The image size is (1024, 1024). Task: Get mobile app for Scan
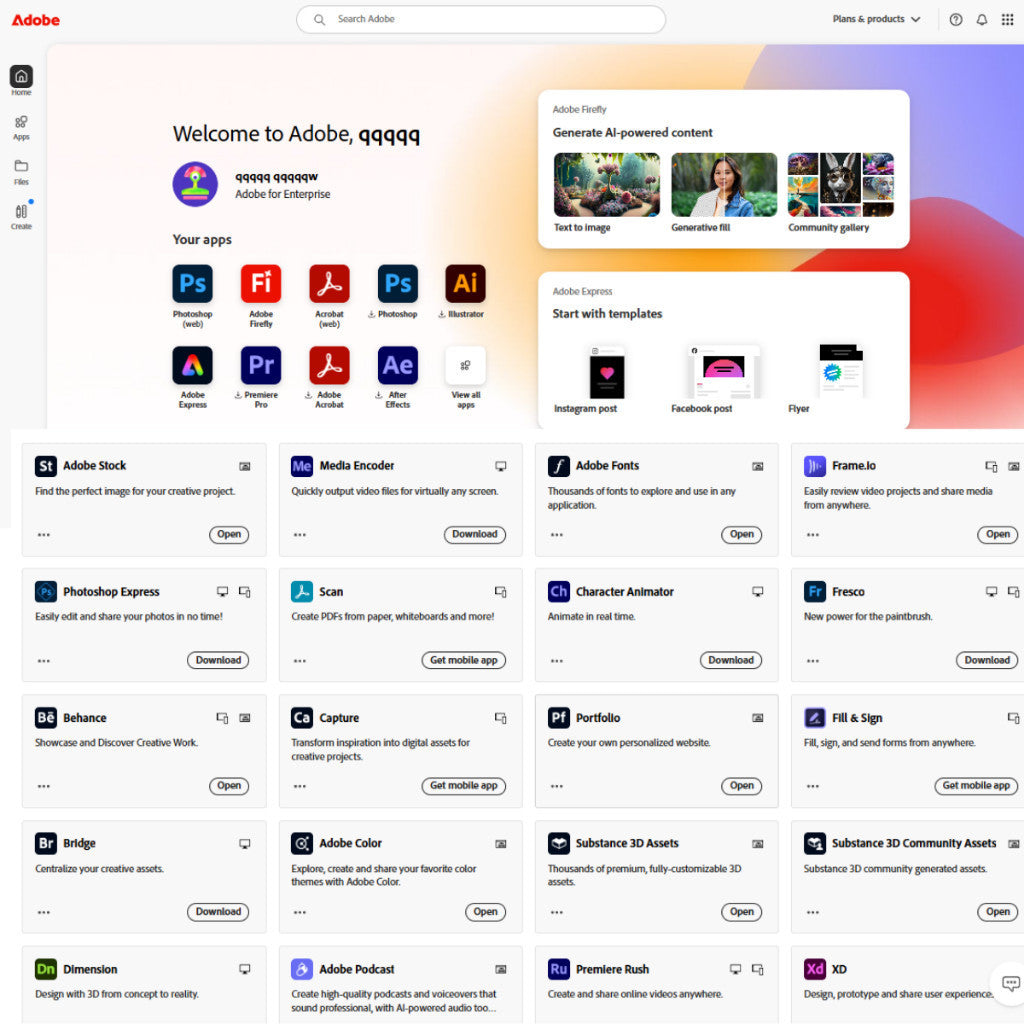tap(464, 660)
